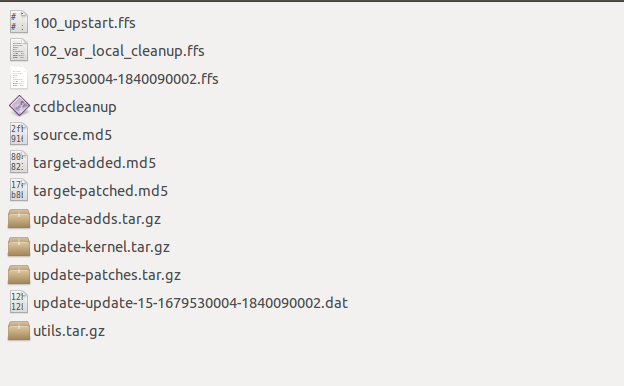Screen dimensions: 624x386
Task: Select the source.md5 file name
Action: (x=72, y=135)
